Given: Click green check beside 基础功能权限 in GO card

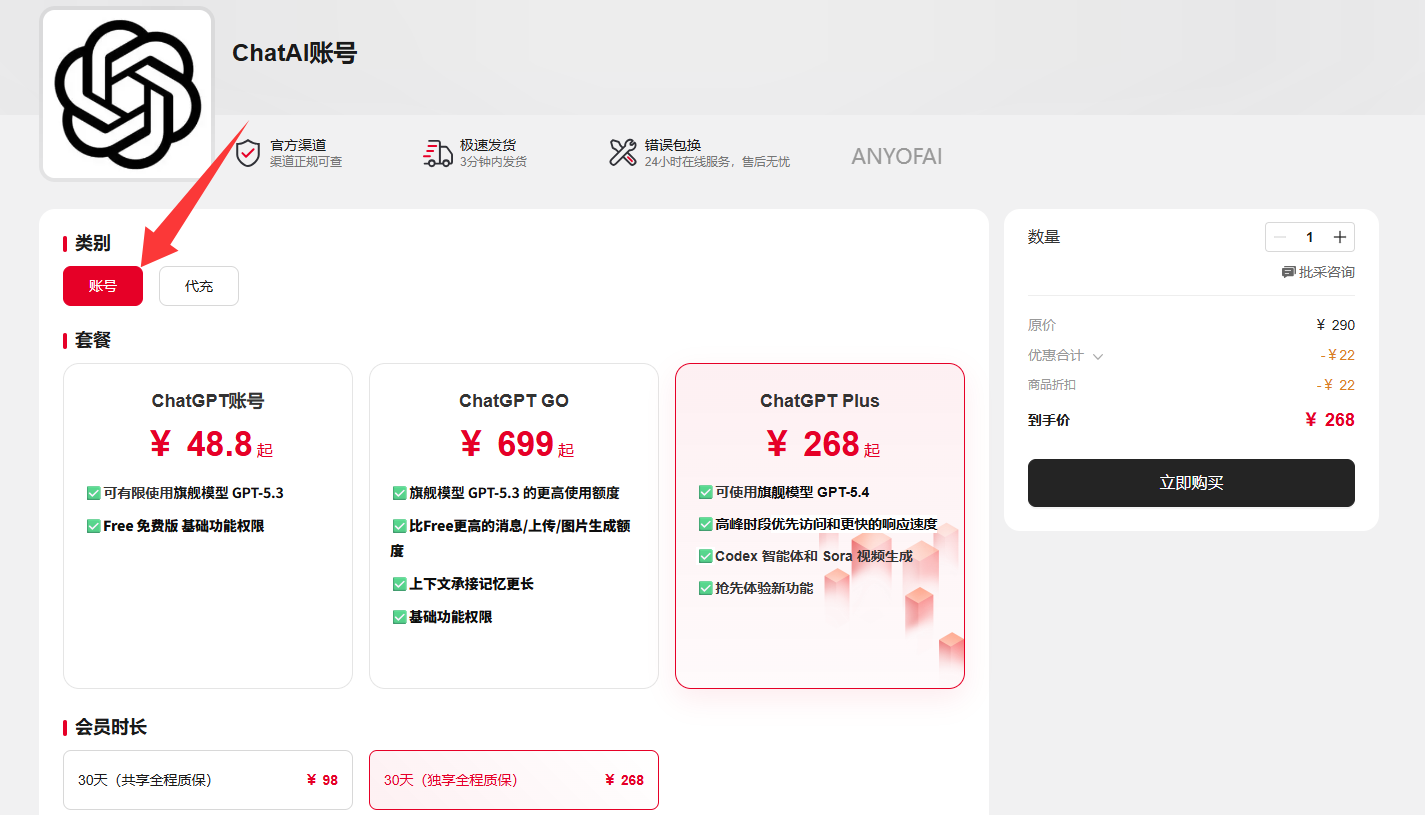Looking at the screenshot, I should [x=400, y=617].
